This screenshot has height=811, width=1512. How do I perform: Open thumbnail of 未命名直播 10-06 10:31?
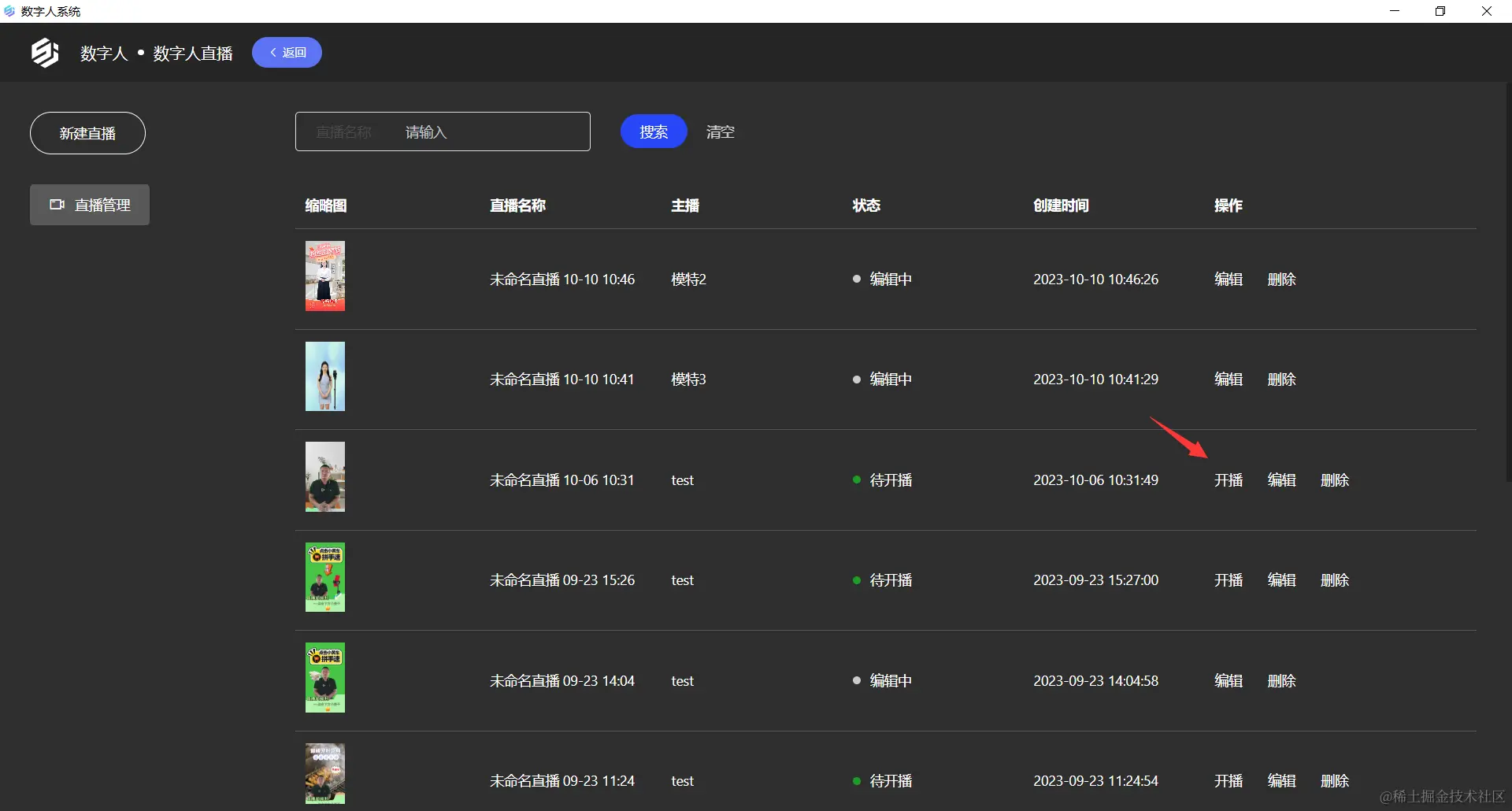pos(325,476)
